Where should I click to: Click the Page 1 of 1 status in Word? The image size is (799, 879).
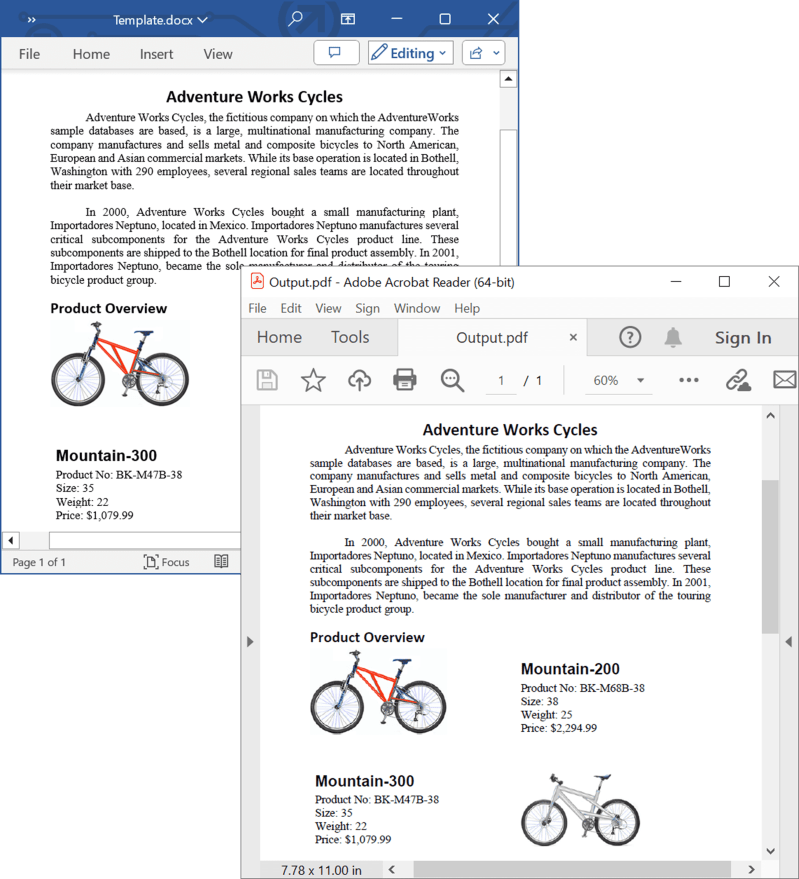pyautogui.click(x=39, y=562)
